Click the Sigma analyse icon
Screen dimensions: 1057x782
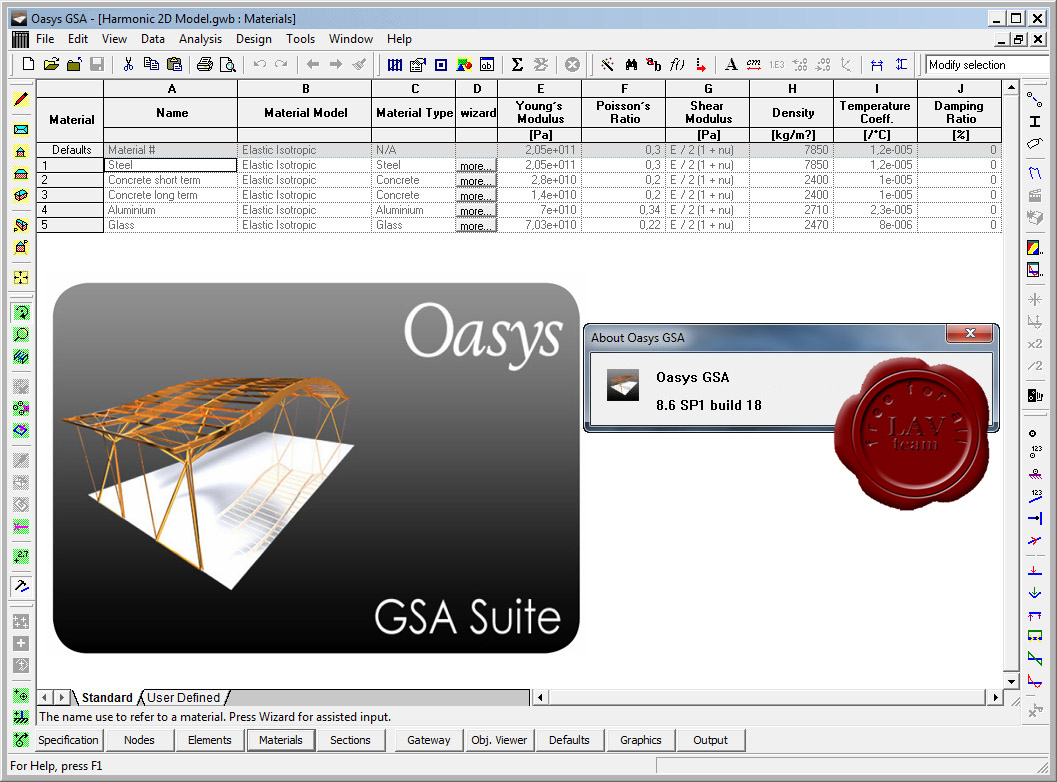click(x=517, y=65)
